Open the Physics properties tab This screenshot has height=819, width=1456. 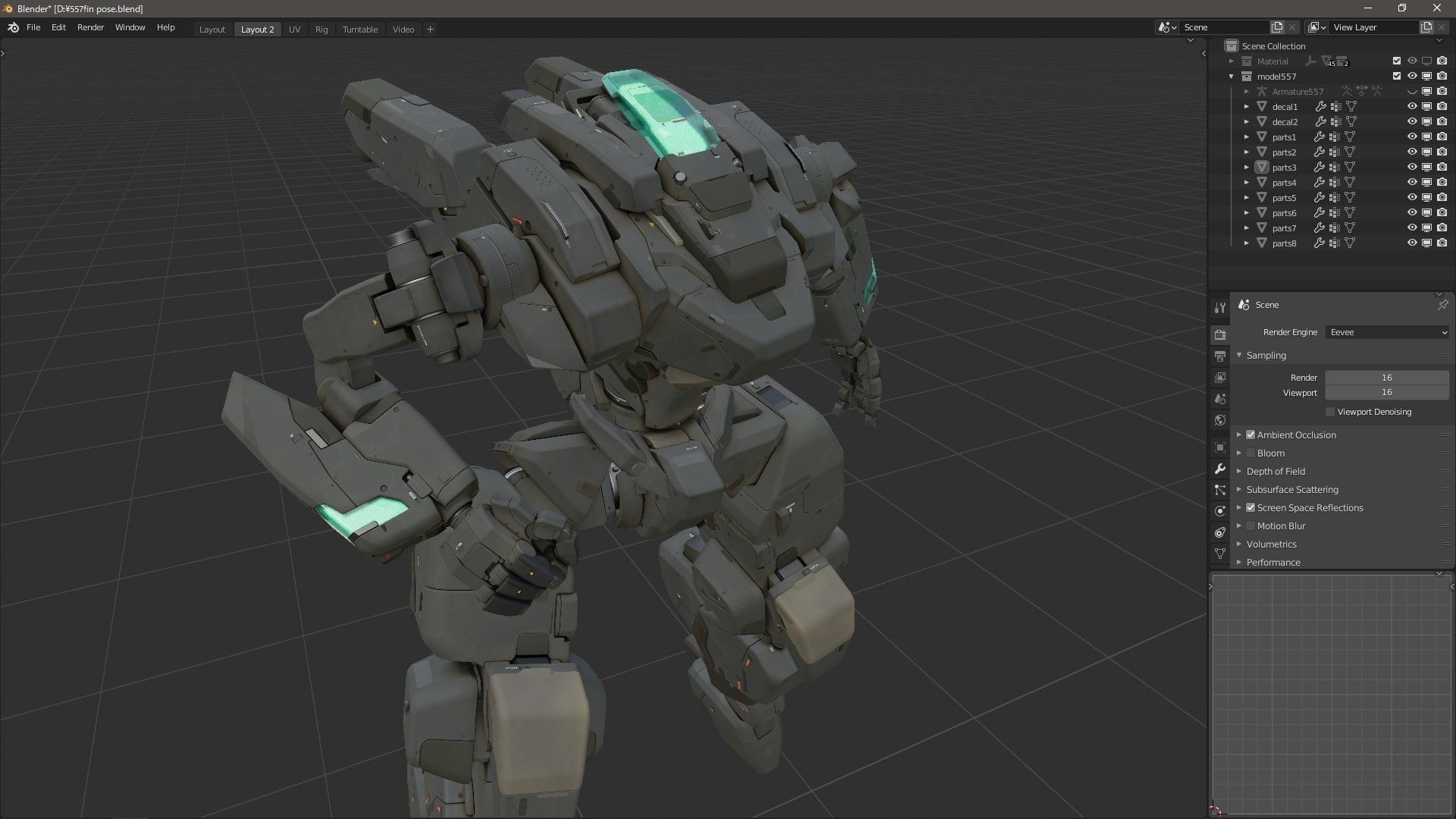coord(1219,511)
